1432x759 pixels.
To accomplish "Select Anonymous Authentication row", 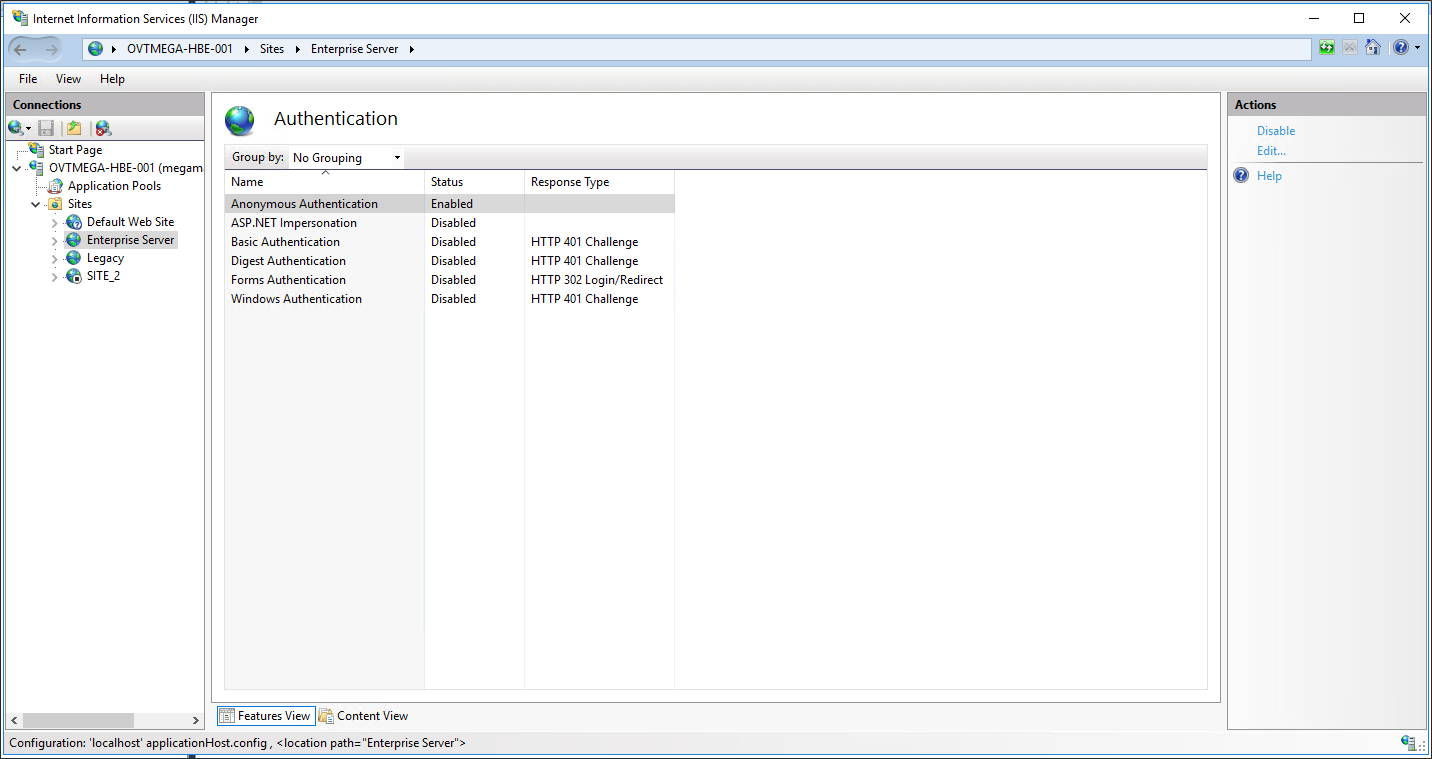I will click(450, 204).
